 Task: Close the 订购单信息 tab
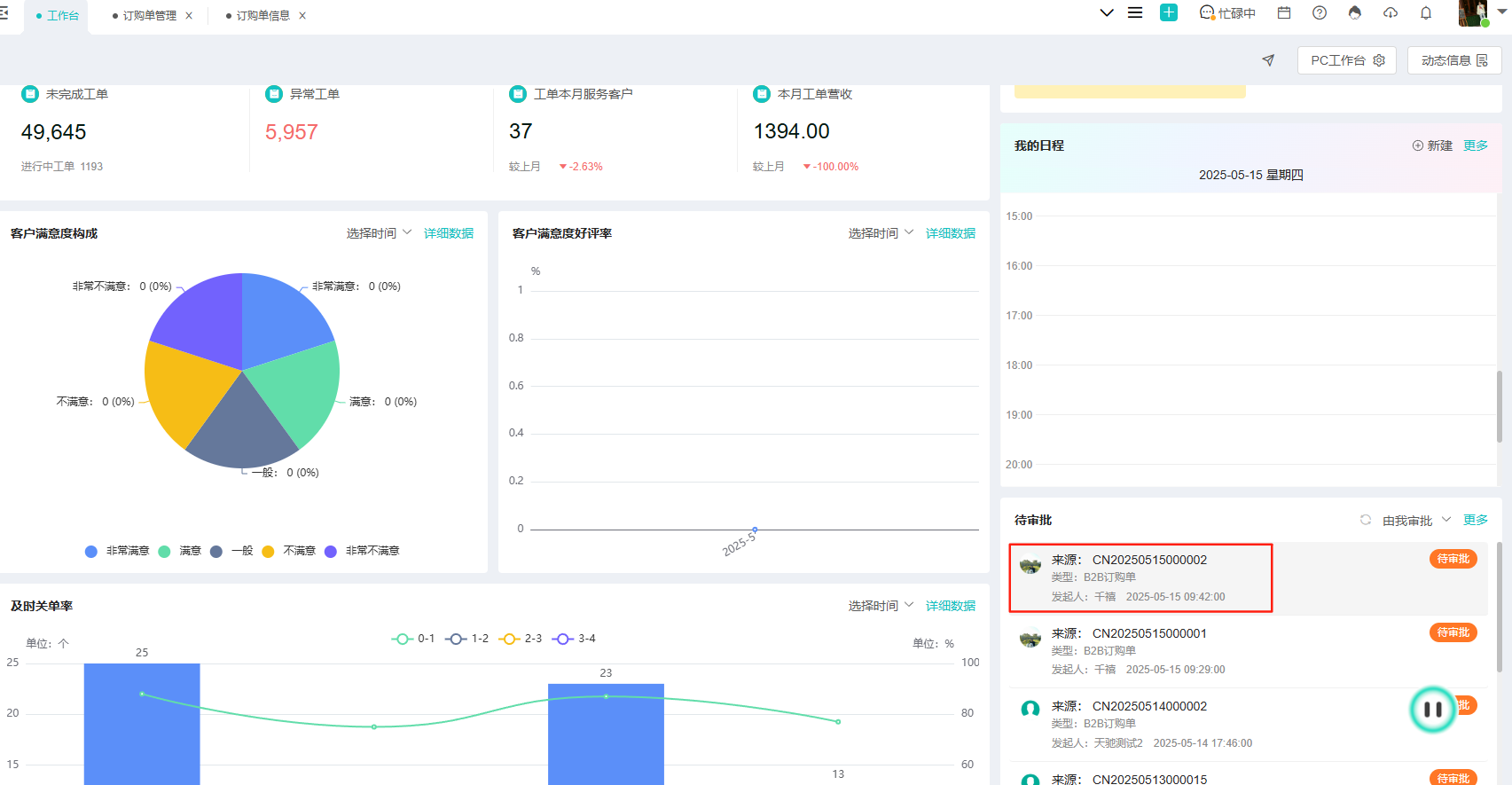(302, 16)
